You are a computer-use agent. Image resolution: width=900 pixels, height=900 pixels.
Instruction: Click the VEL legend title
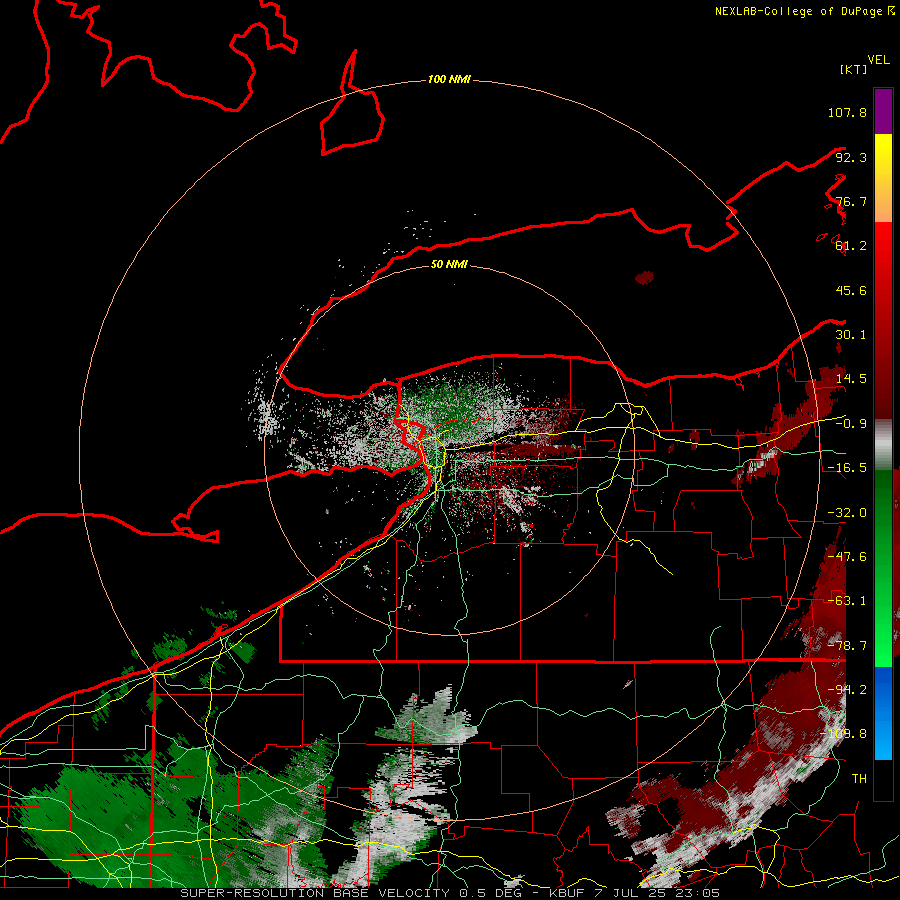tap(879, 59)
